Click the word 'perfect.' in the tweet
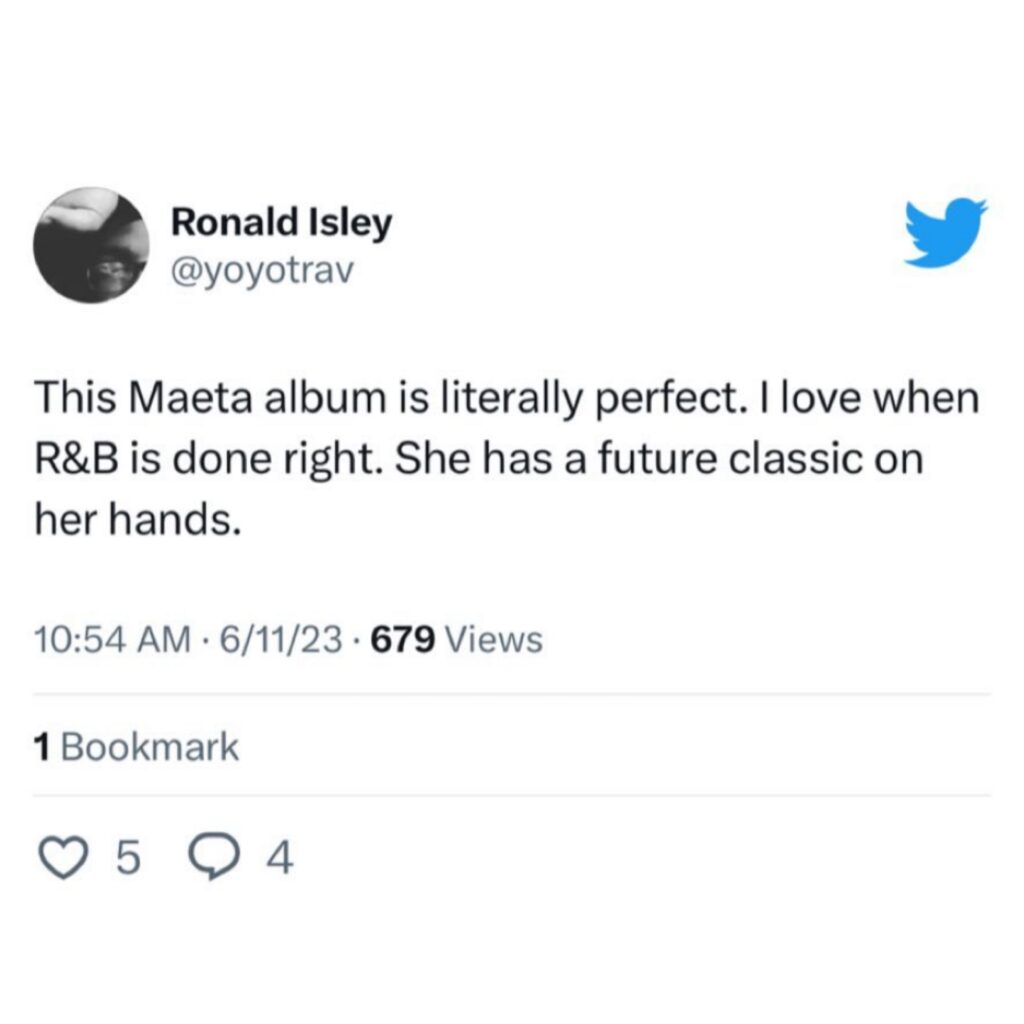1024x1024 pixels. pyautogui.click(x=669, y=399)
